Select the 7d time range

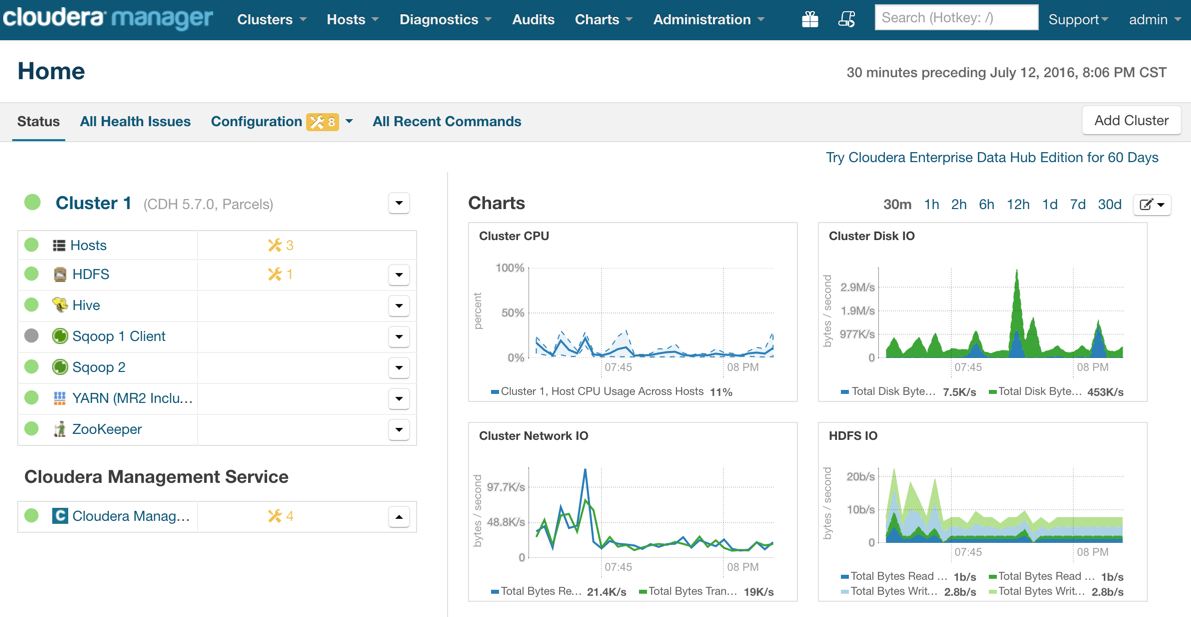[x=1077, y=204]
